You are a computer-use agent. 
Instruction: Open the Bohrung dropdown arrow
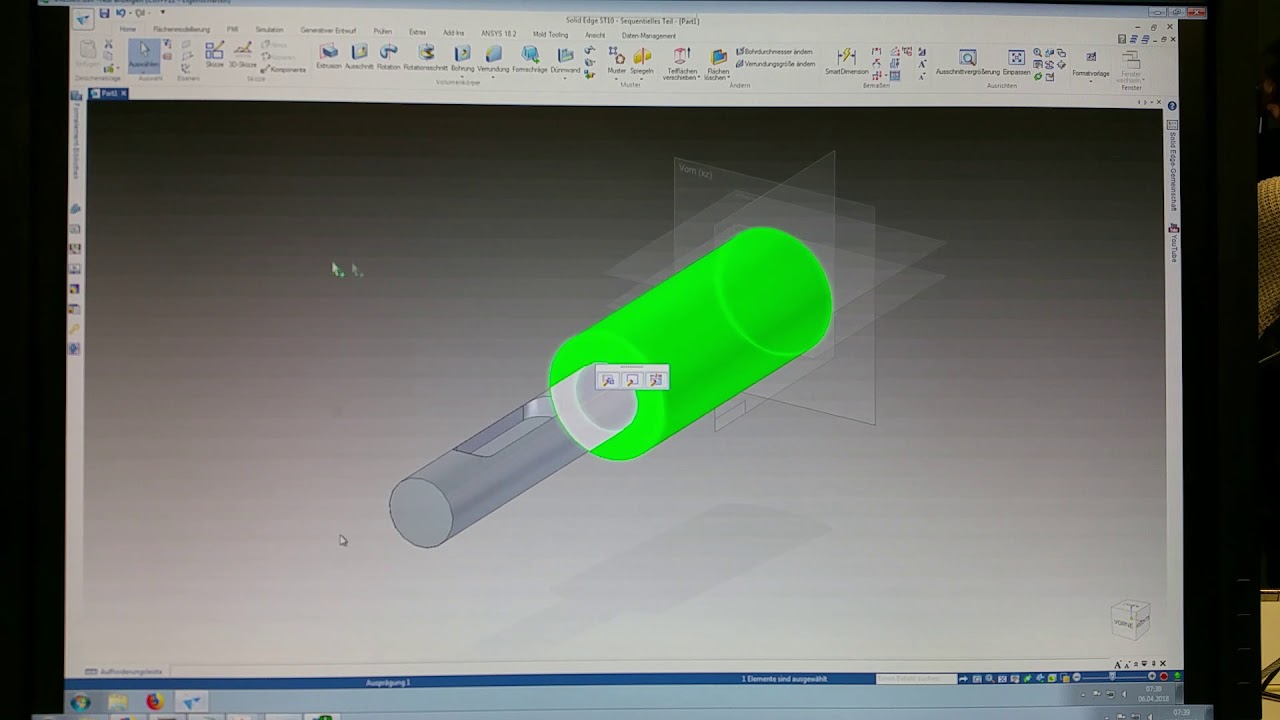(462, 76)
